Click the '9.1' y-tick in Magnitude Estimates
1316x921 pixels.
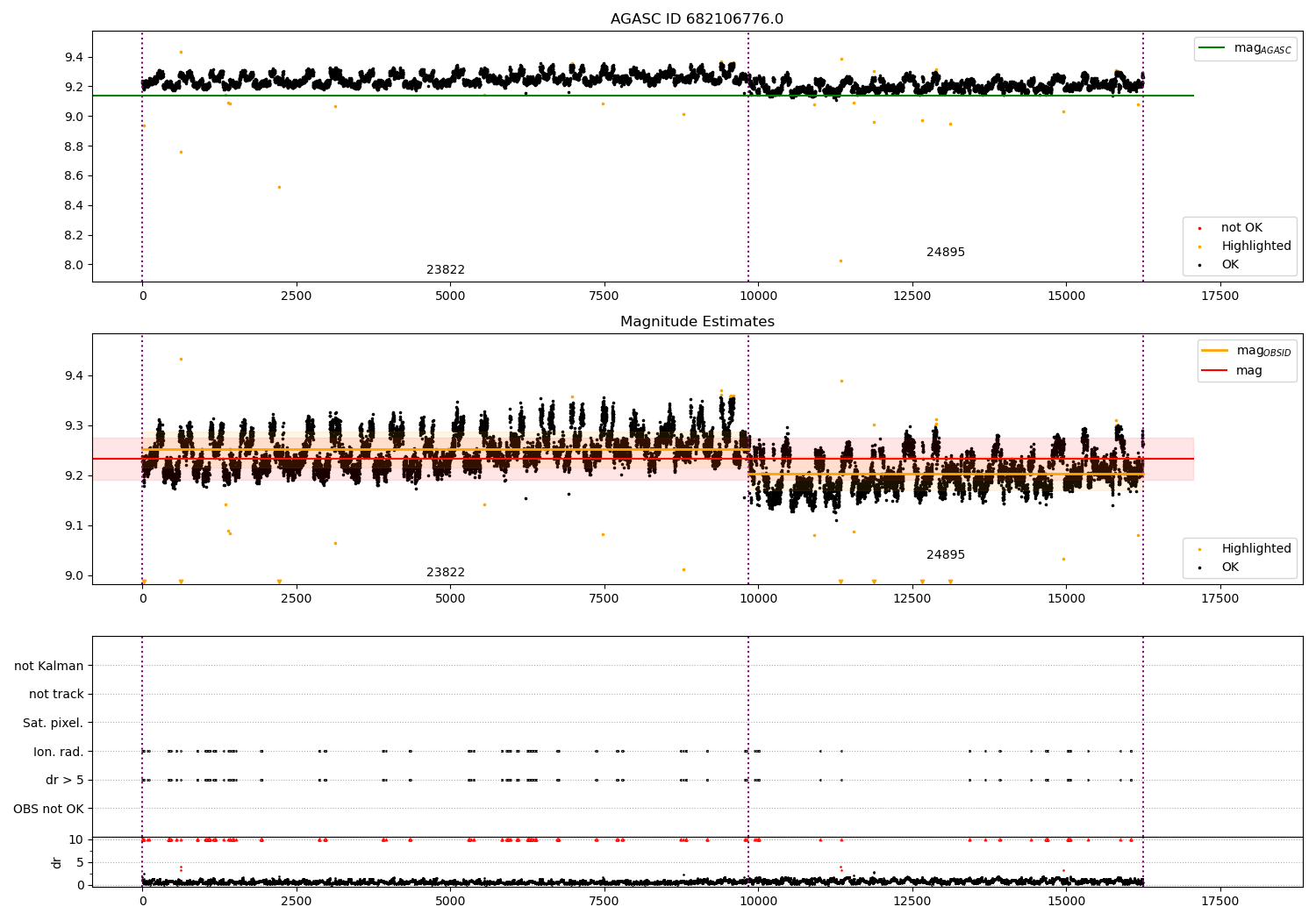coord(74,526)
